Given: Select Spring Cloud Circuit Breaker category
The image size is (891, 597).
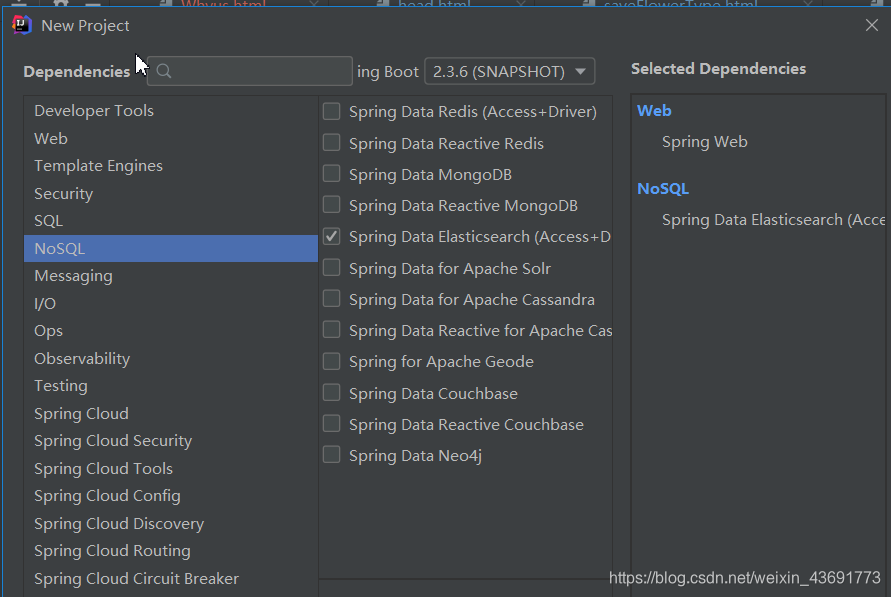Looking at the screenshot, I should coord(170,579).
